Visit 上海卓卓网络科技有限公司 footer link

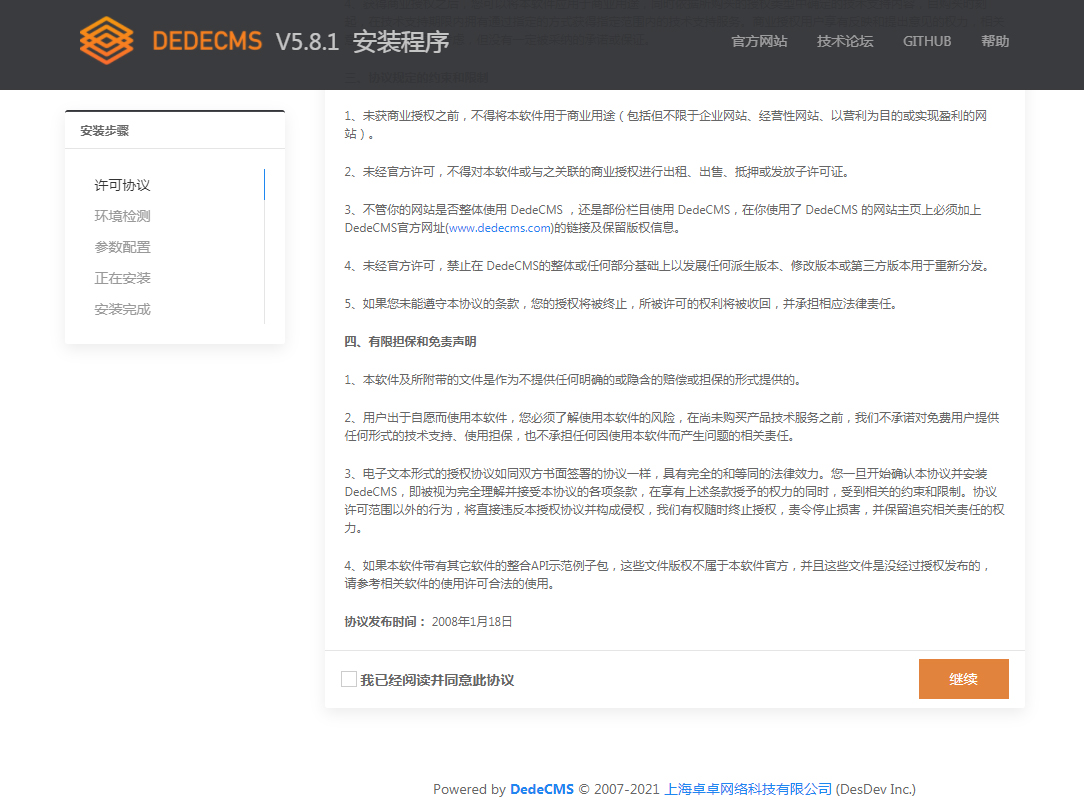[748, 789]
